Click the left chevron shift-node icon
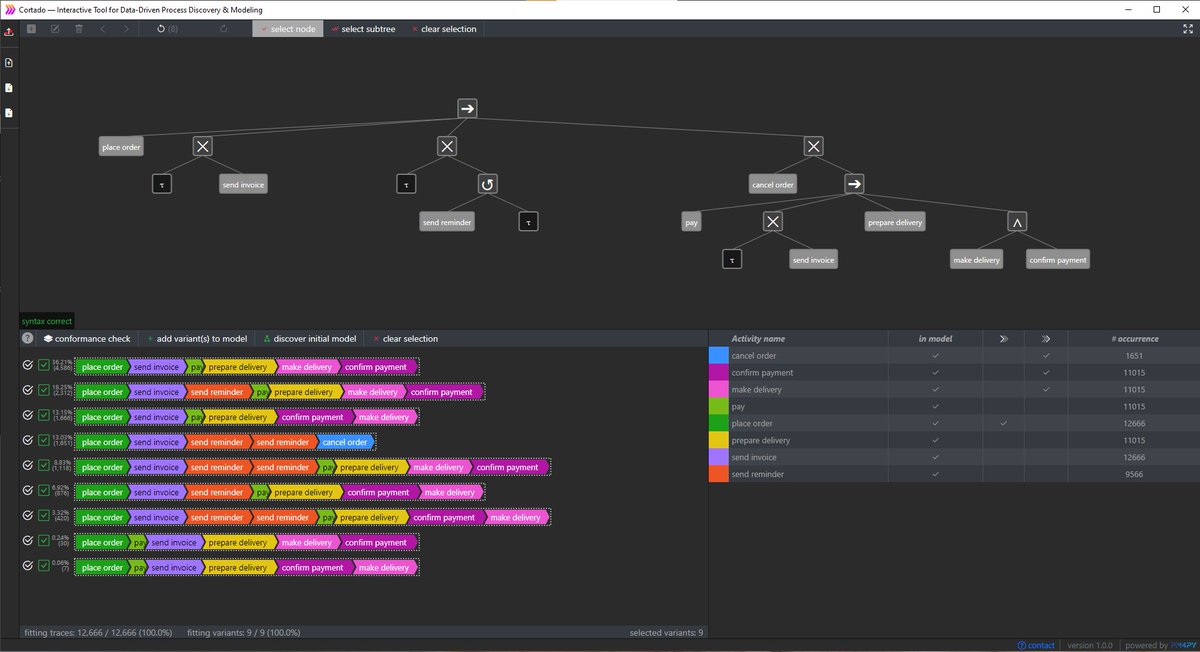The image size is (1200, 652). 102,29
